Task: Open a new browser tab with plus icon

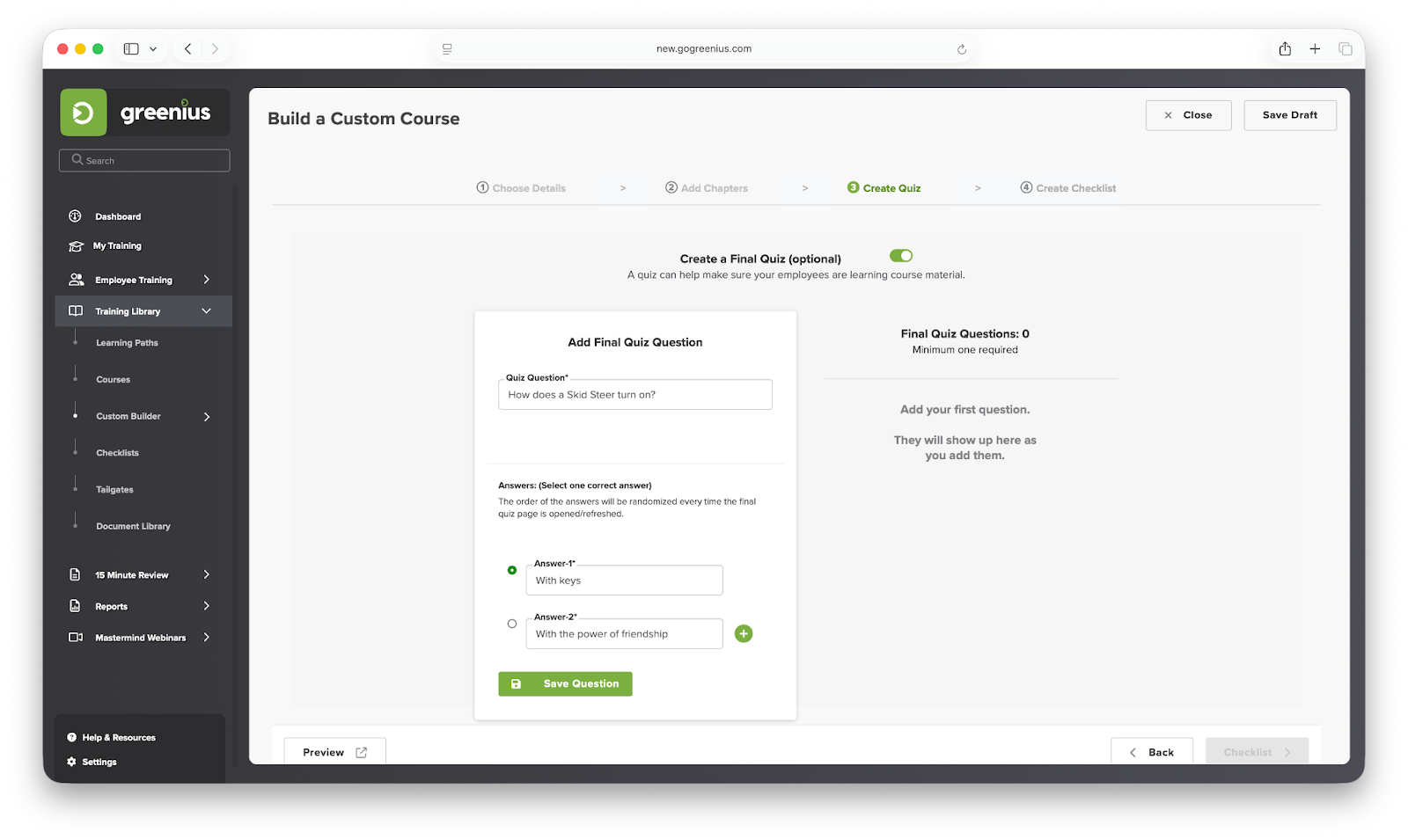Action: (x=1315, y=49)
